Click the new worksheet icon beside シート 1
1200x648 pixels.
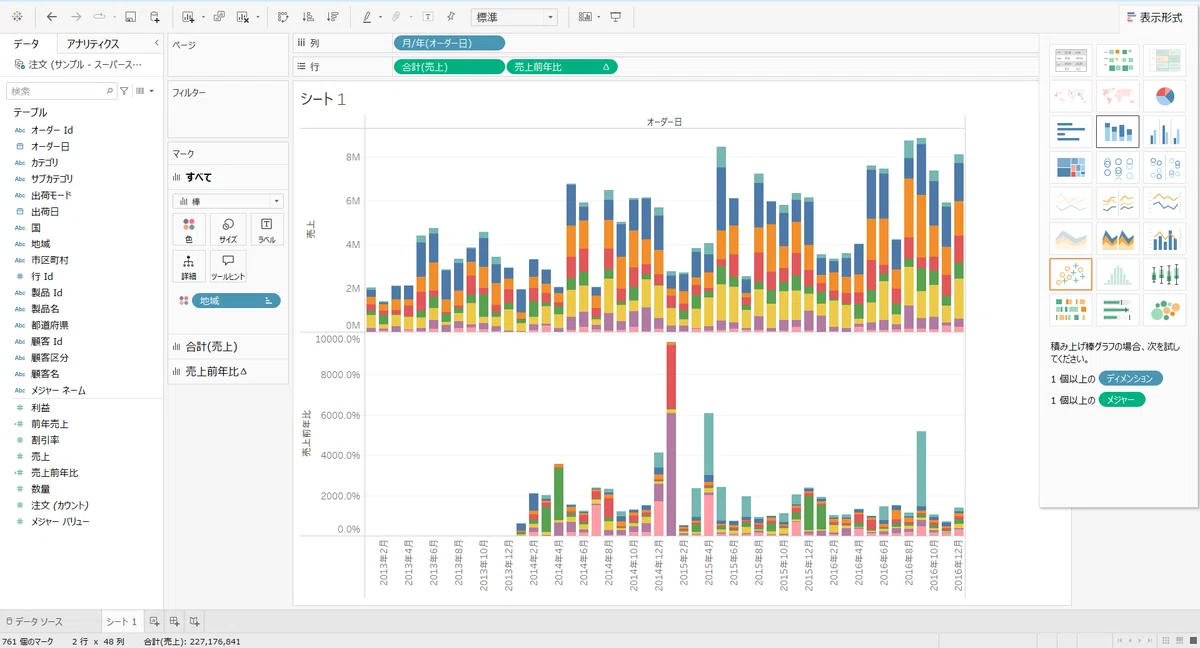(x=154, y=621)
